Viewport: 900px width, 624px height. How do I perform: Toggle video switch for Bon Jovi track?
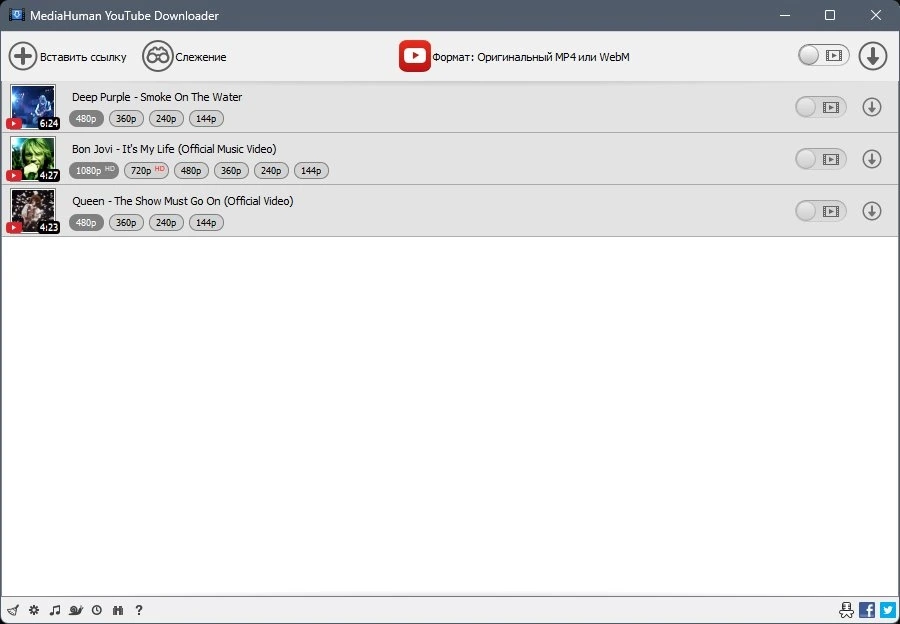tap(820, 159)
